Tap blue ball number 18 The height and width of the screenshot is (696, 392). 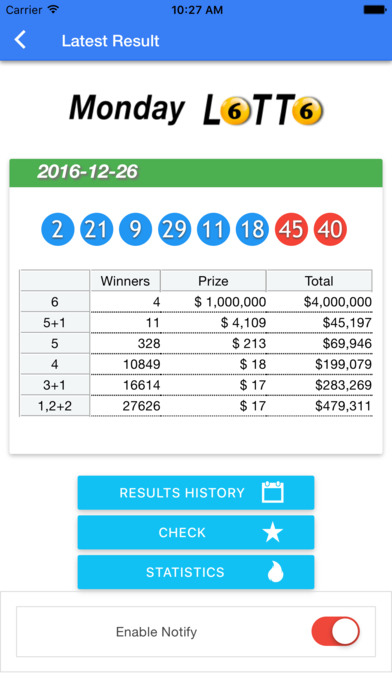click(252, 229)
